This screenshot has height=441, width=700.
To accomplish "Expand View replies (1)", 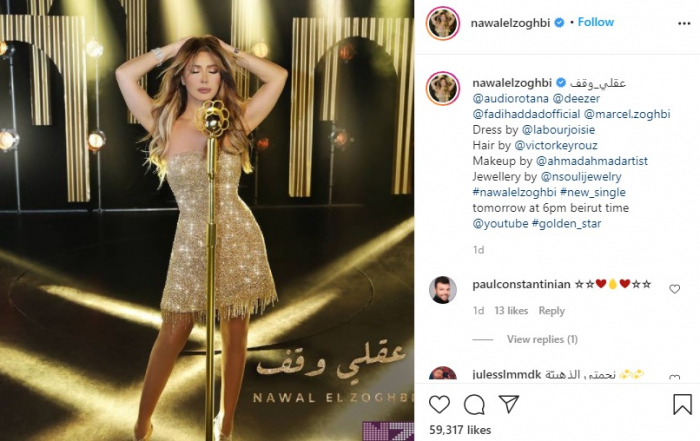I will (x=542, y=340).
